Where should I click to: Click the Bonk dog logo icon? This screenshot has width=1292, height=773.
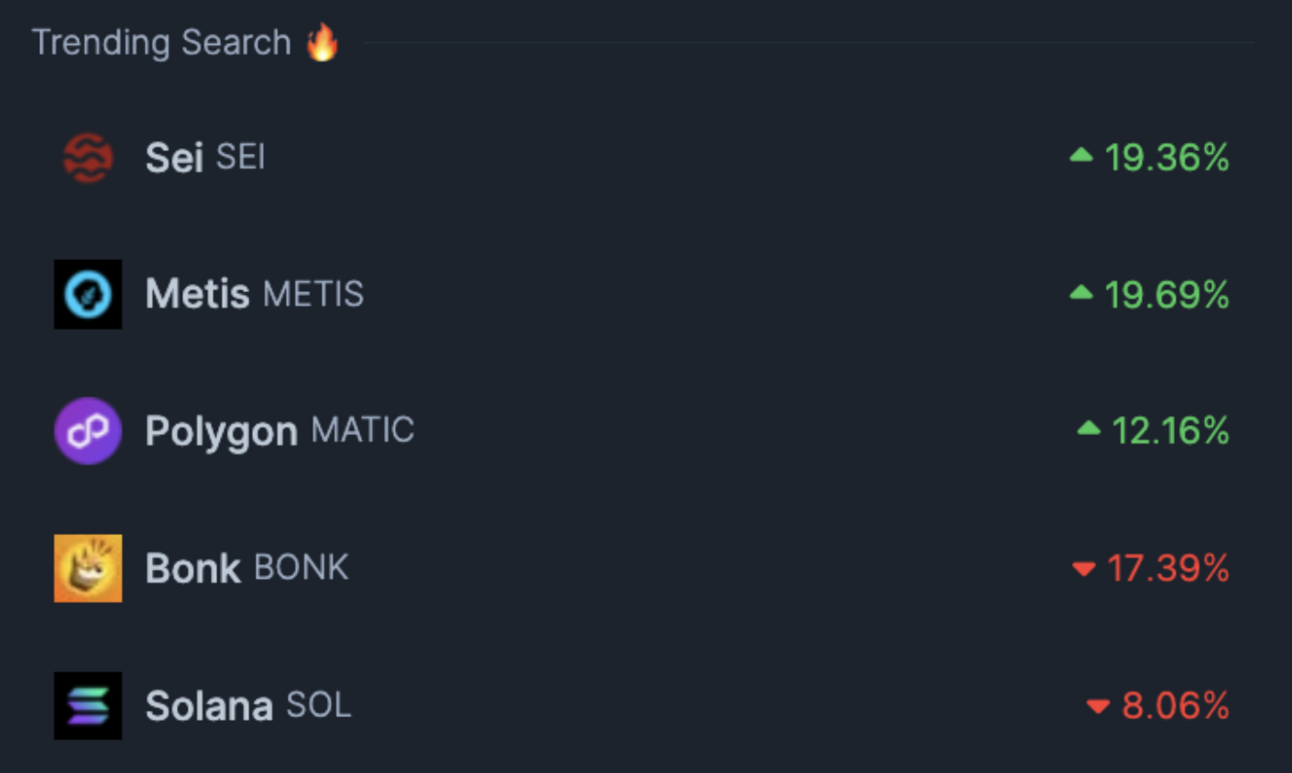[88, 568]
